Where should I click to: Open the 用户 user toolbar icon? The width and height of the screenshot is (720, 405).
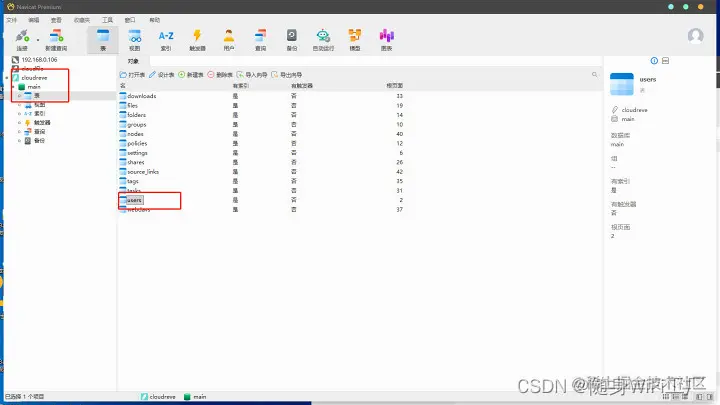(229, 40)
